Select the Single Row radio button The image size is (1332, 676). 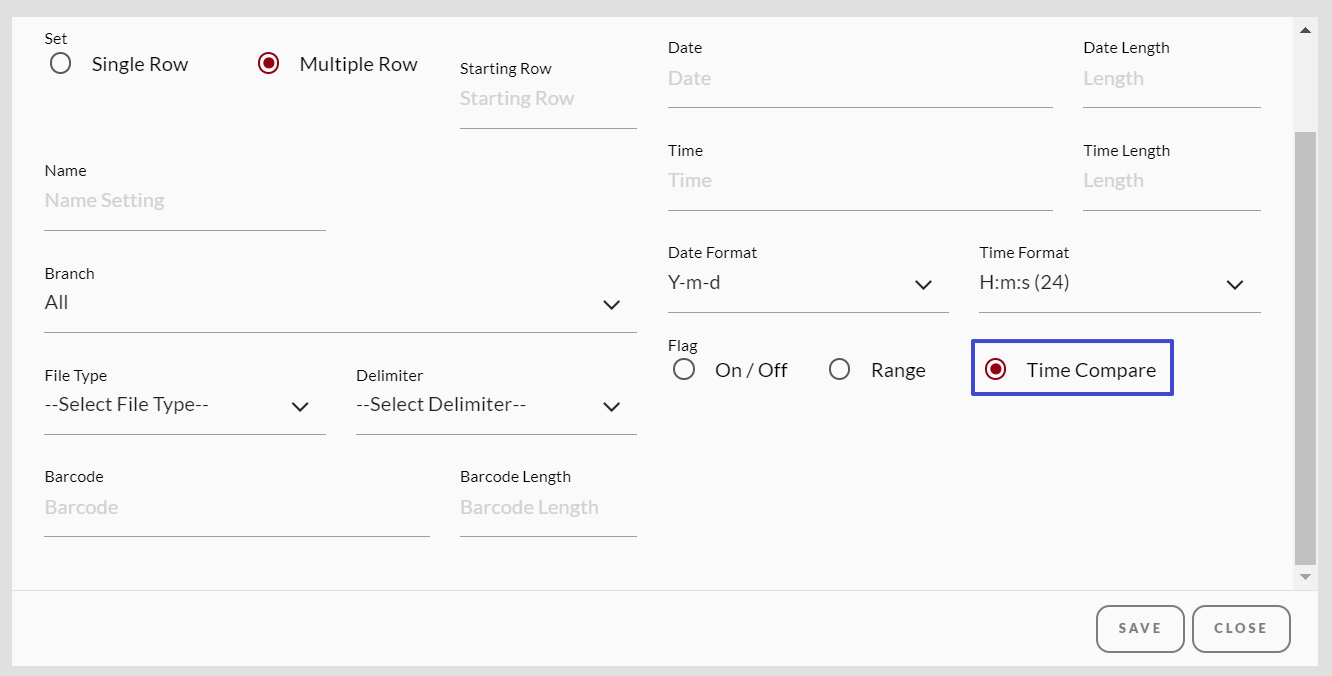point(61,64)
